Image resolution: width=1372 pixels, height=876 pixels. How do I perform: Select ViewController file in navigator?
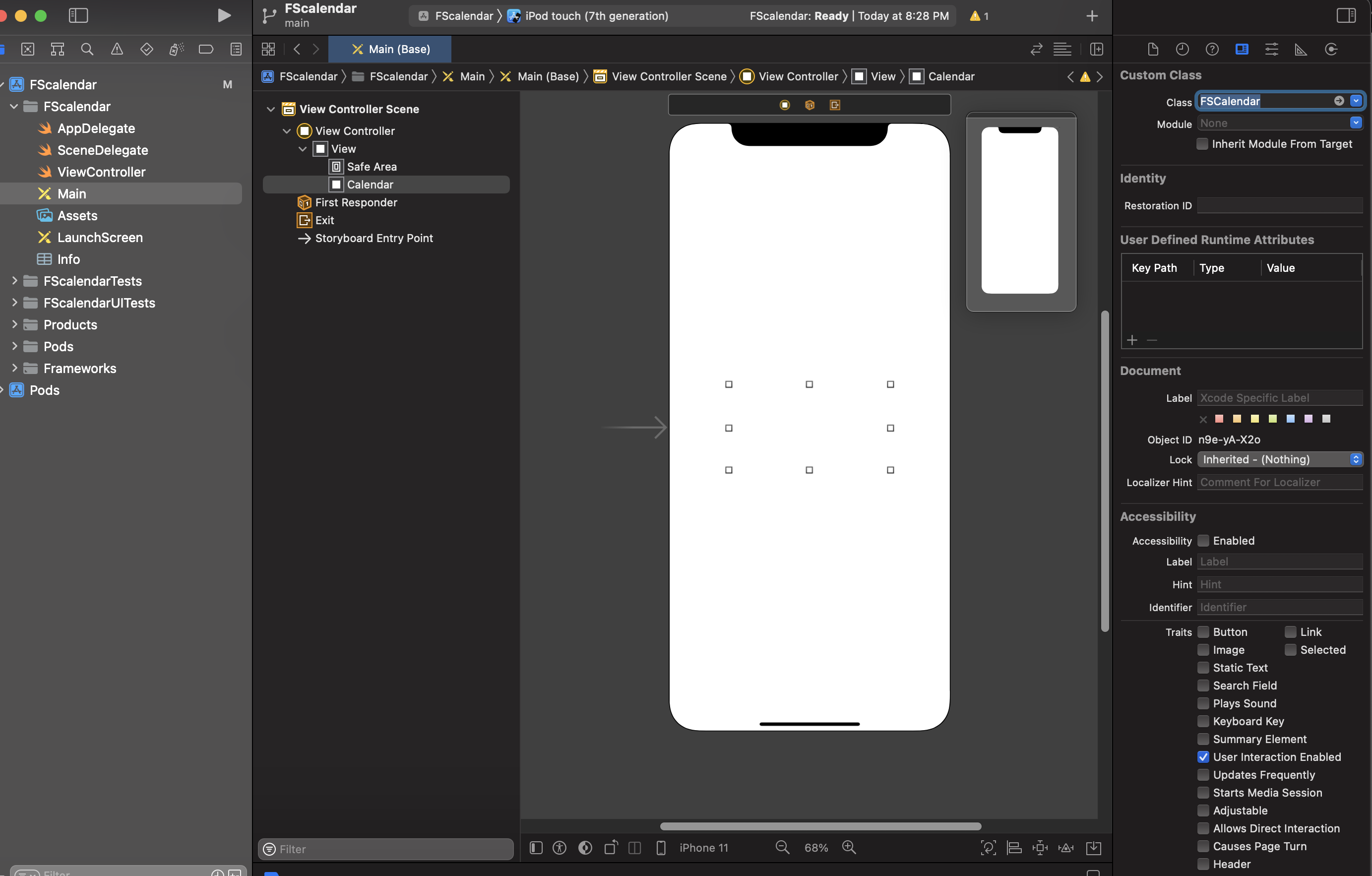101,172
